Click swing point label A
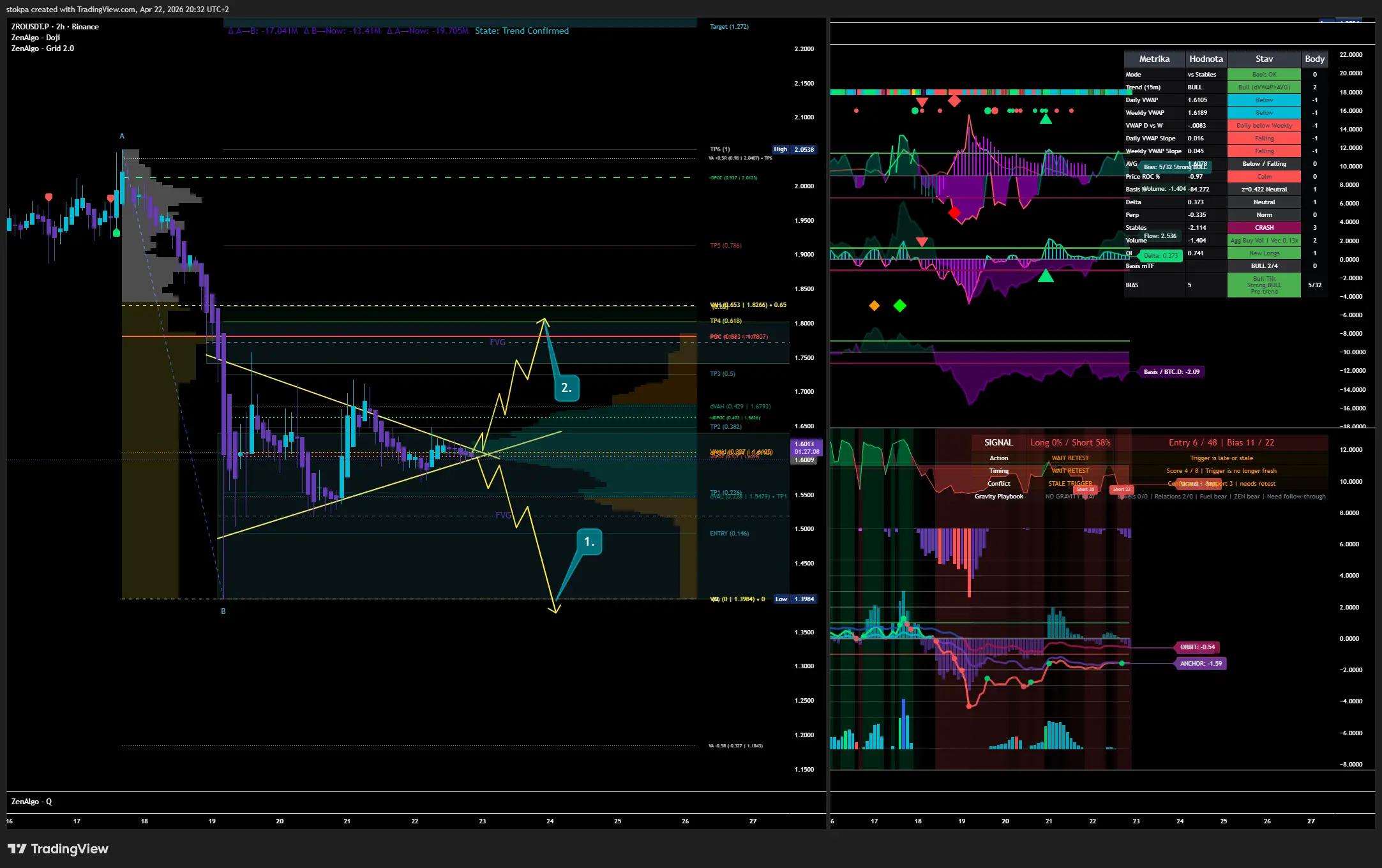The height and width of the screenshot is (868, 1382). point(122,136)
